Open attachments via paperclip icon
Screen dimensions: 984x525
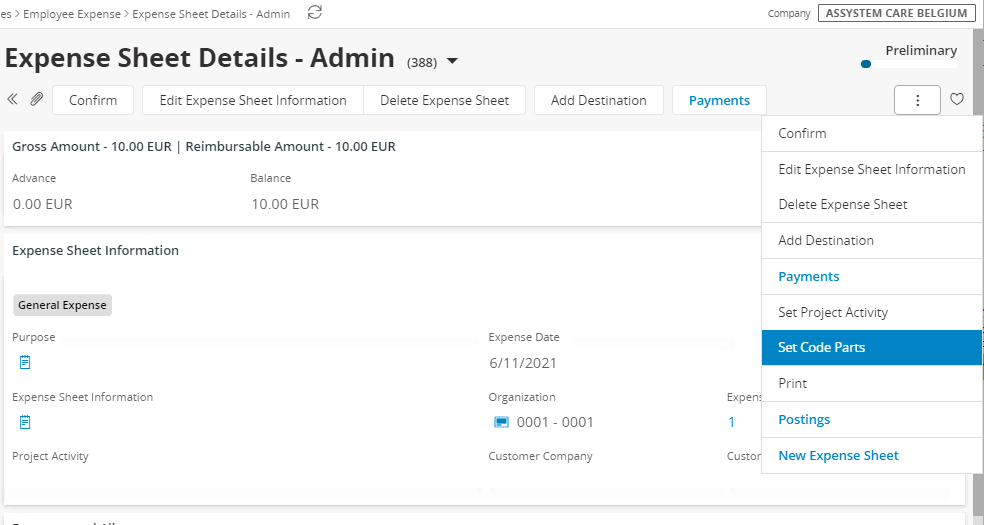point(36,99)
